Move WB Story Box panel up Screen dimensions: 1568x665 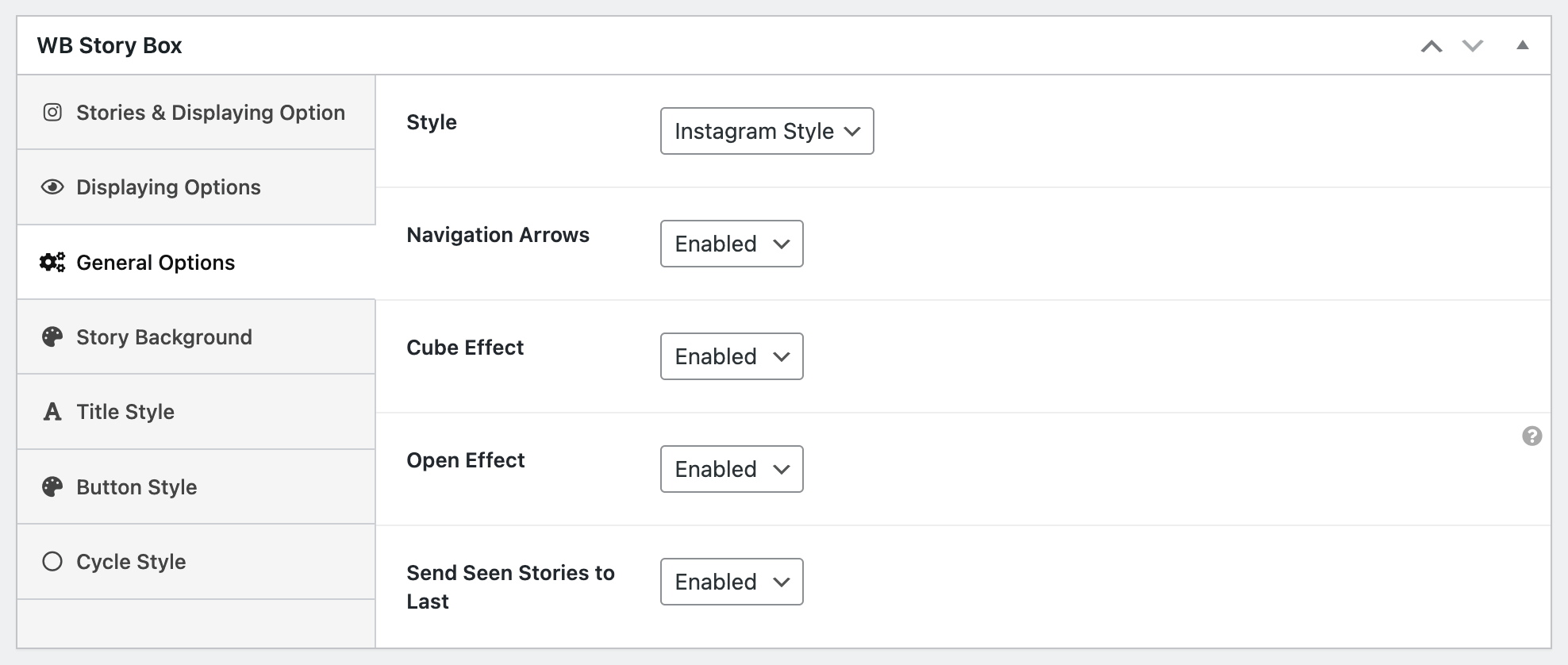pos(1432,46)
